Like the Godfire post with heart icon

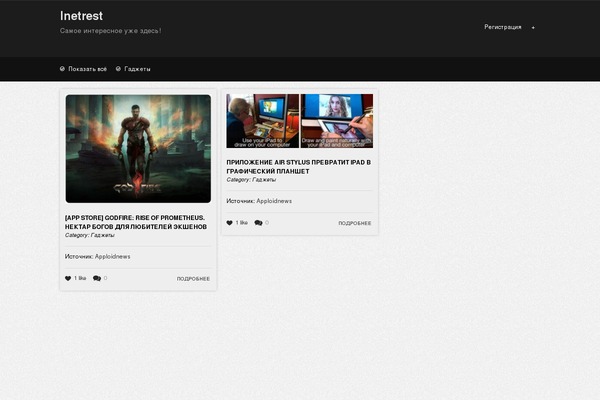coord(68,278)
